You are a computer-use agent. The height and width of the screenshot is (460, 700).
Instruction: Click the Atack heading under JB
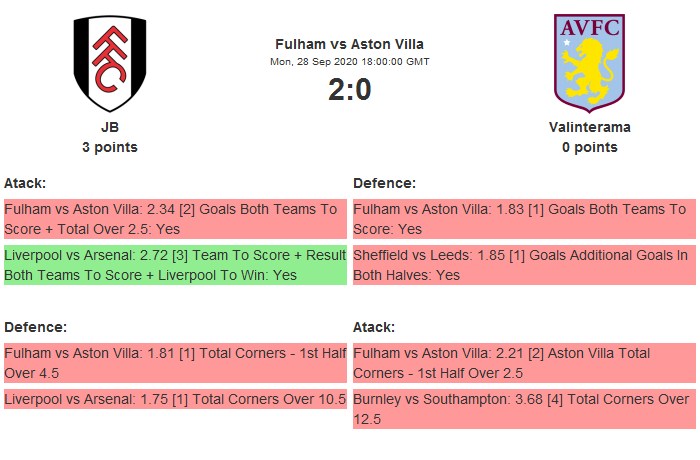click(x=25, y=183)
